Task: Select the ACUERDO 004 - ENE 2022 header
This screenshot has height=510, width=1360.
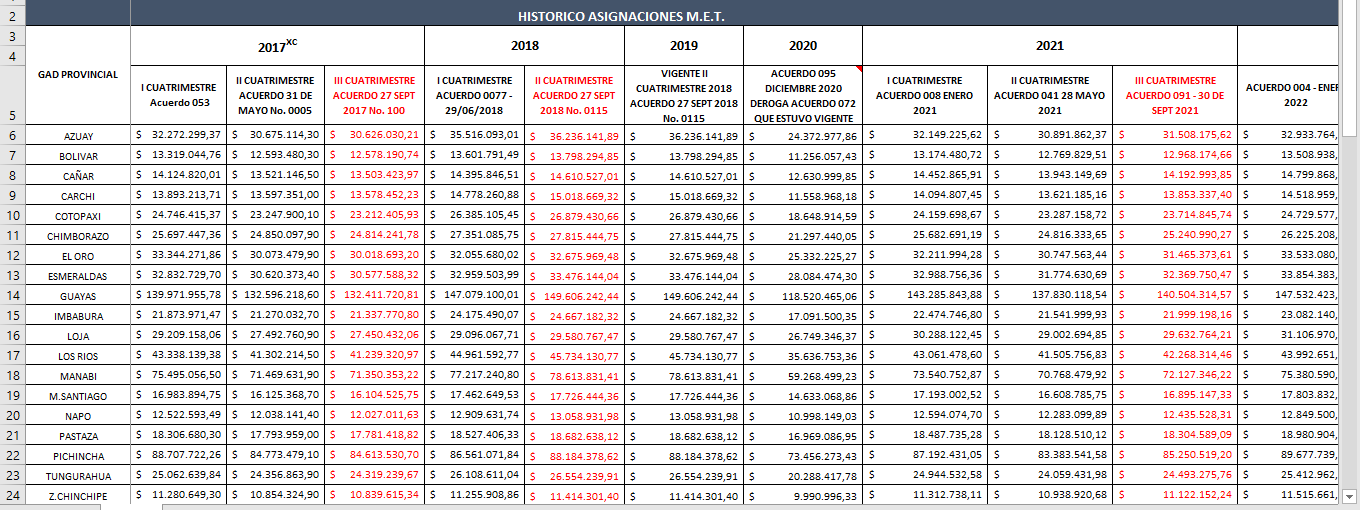Action: coord(1288,95)
